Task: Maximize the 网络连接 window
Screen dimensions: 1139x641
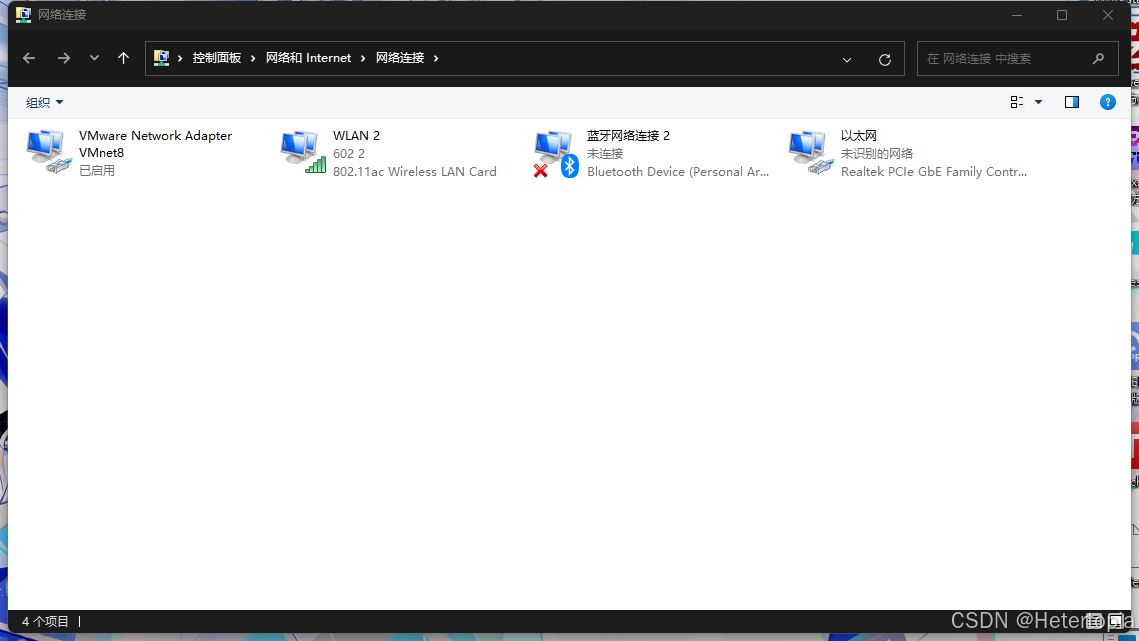Action: 1062,15
